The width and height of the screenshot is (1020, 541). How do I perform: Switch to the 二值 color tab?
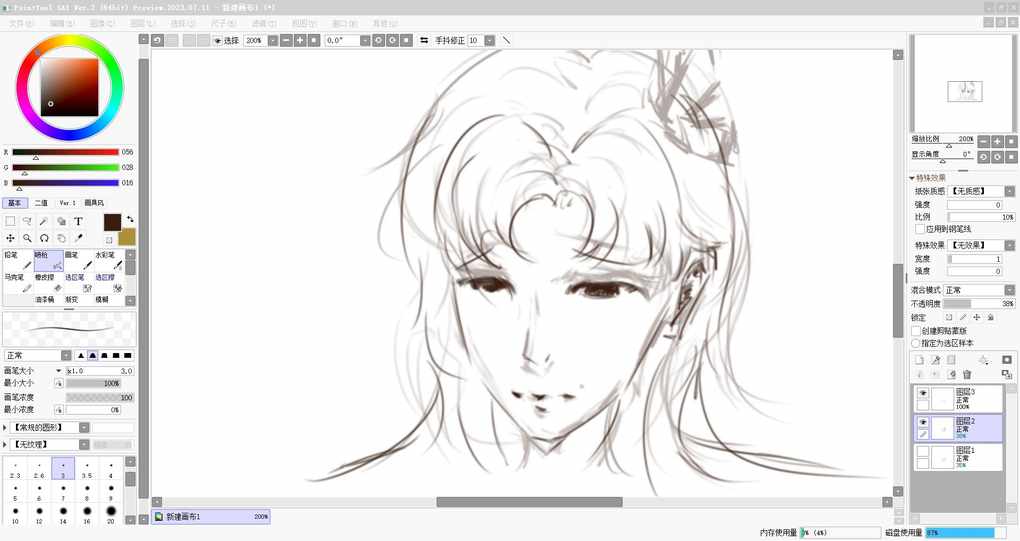41,203
